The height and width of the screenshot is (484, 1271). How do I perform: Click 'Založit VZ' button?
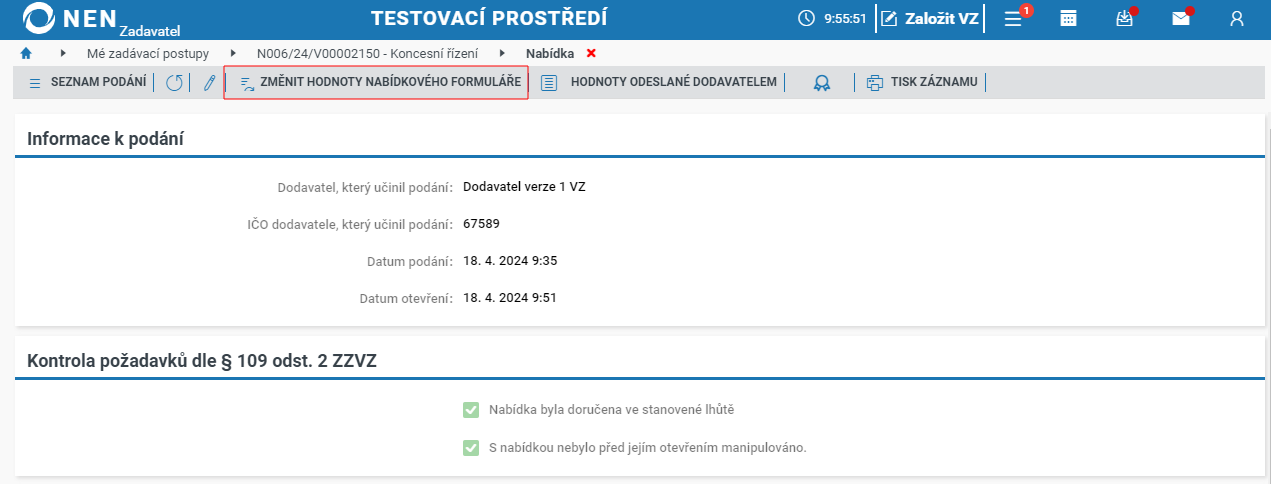pos(930,19)
